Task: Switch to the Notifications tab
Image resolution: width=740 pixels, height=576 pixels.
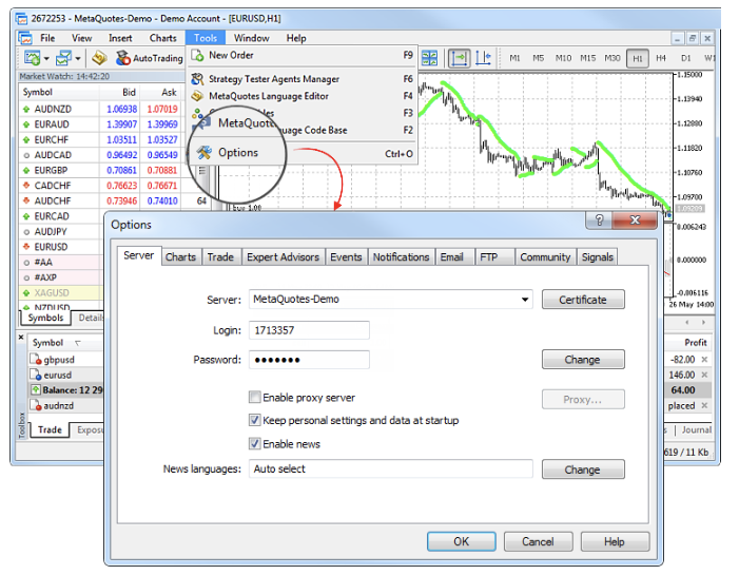Action: pyautogui.click(x=401, y=257)
